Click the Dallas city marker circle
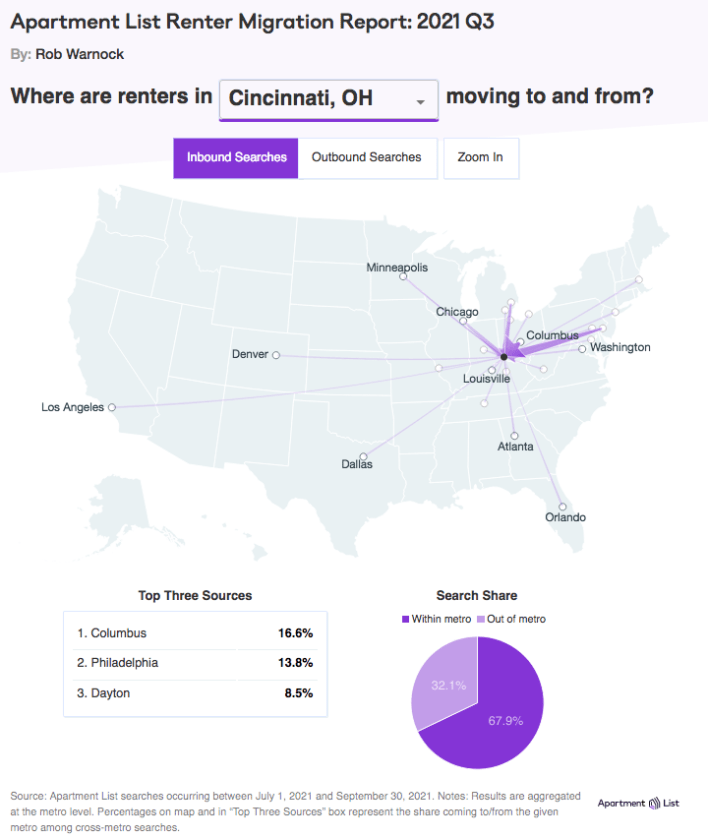Viewport: 708px width, 838px height. coord(363,456)
